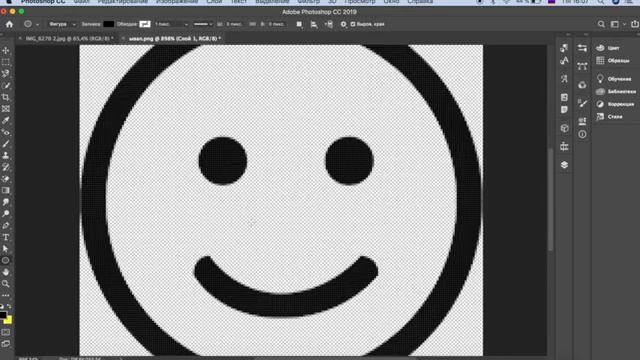Open the workspace switcher dropdown

click(x=618, y=24)
